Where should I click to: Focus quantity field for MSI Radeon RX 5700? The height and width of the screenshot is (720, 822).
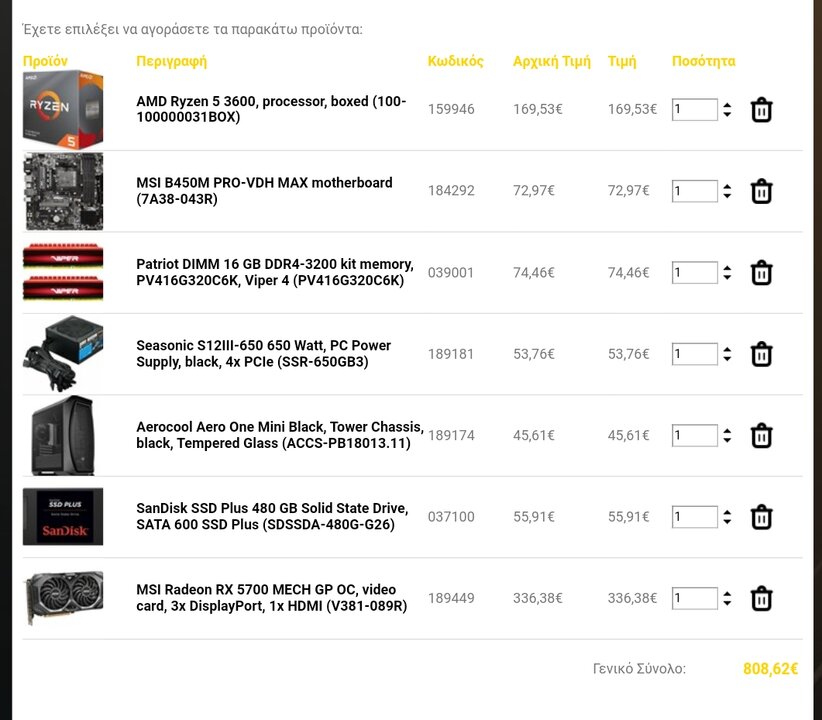(695, 598)
